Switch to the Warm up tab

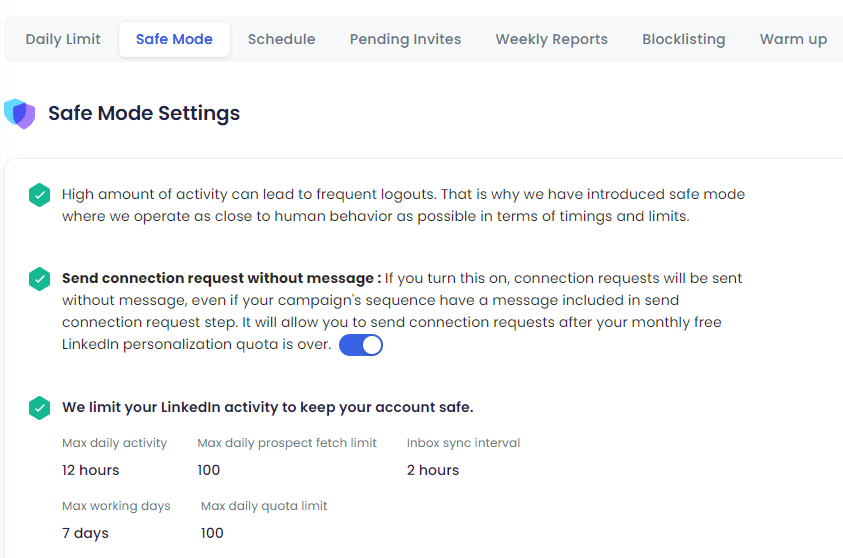pyautogui.click(x=794, y=39)
